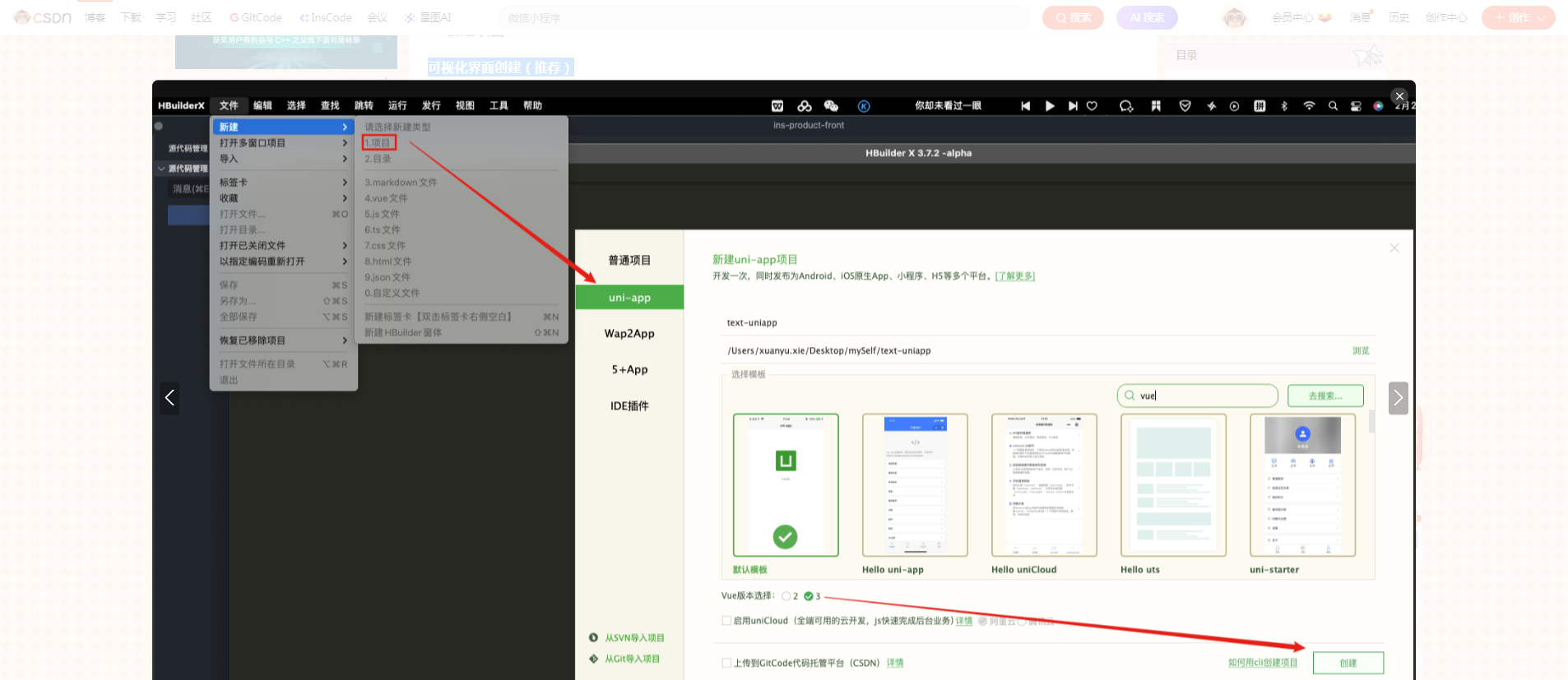Expand the 打开已关闭文件 submenu arrow
The width and height of the screenshot is (1568, 680).
(x=345, y=246)
